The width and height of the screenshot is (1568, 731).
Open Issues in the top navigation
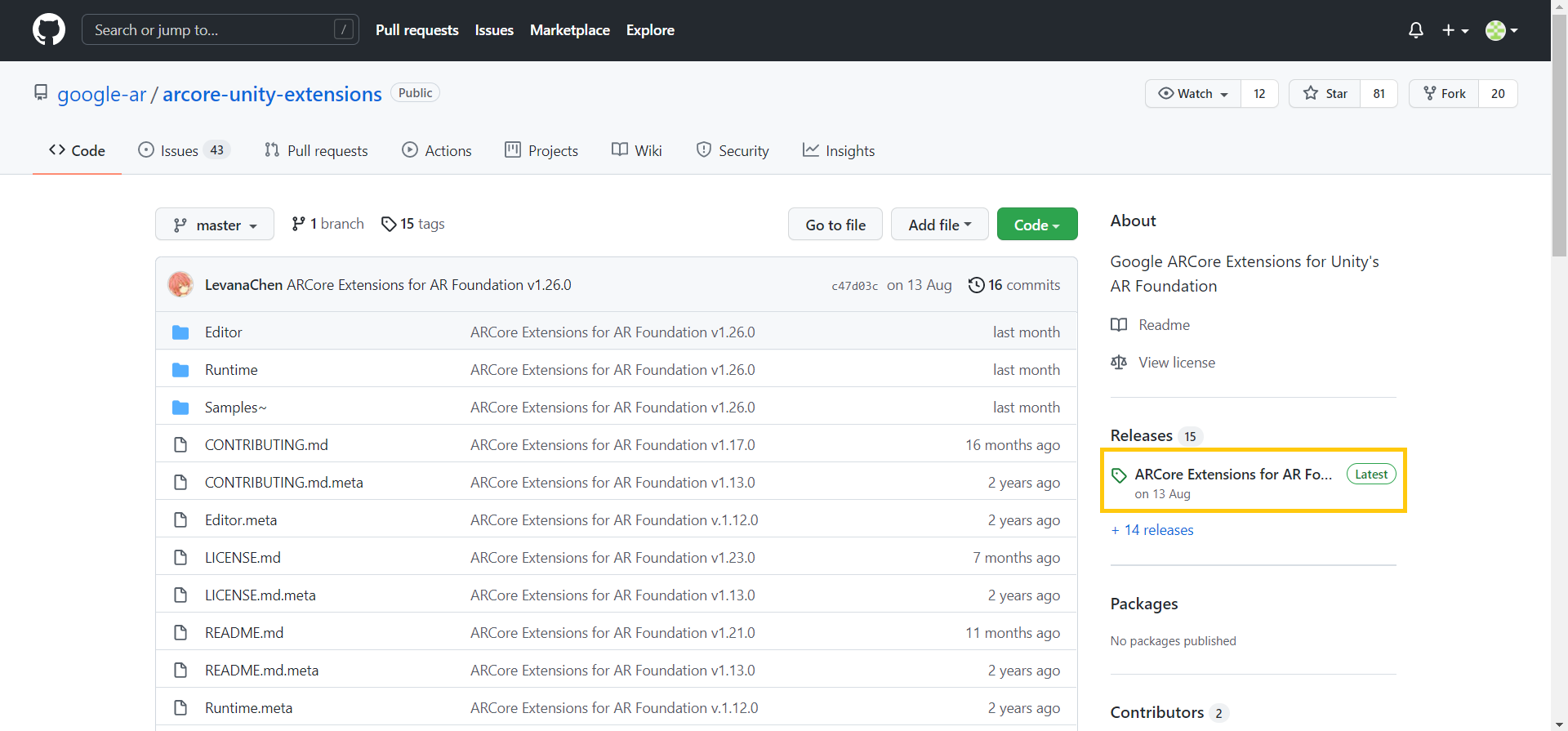494,30
